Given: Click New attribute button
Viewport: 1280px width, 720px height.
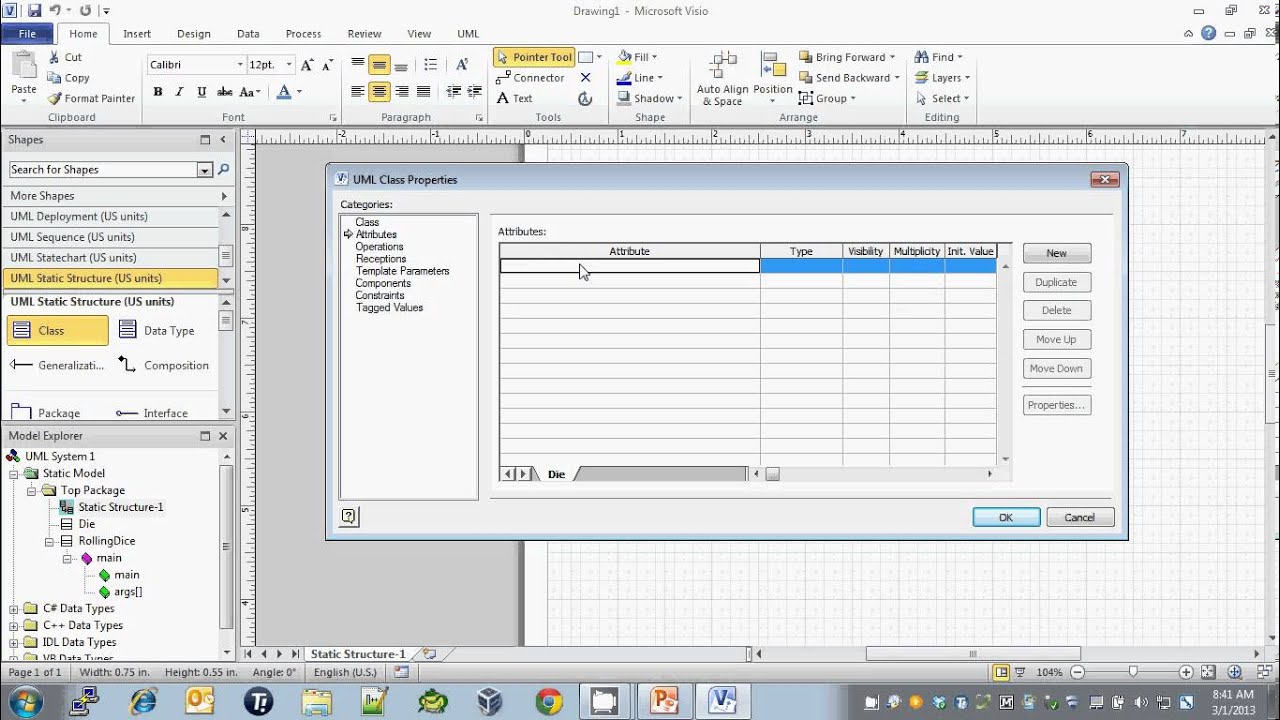Looking at the screenshot, I should click(1057, 253).
